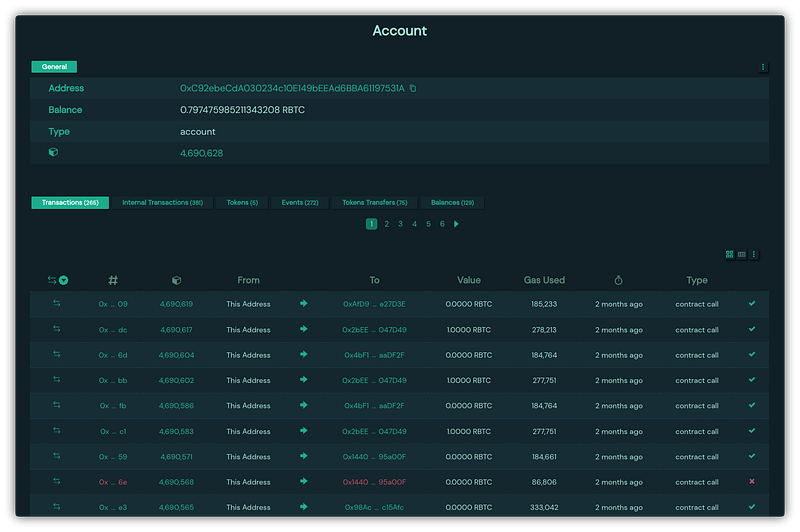Click the hash # column header

click(113, 281)
